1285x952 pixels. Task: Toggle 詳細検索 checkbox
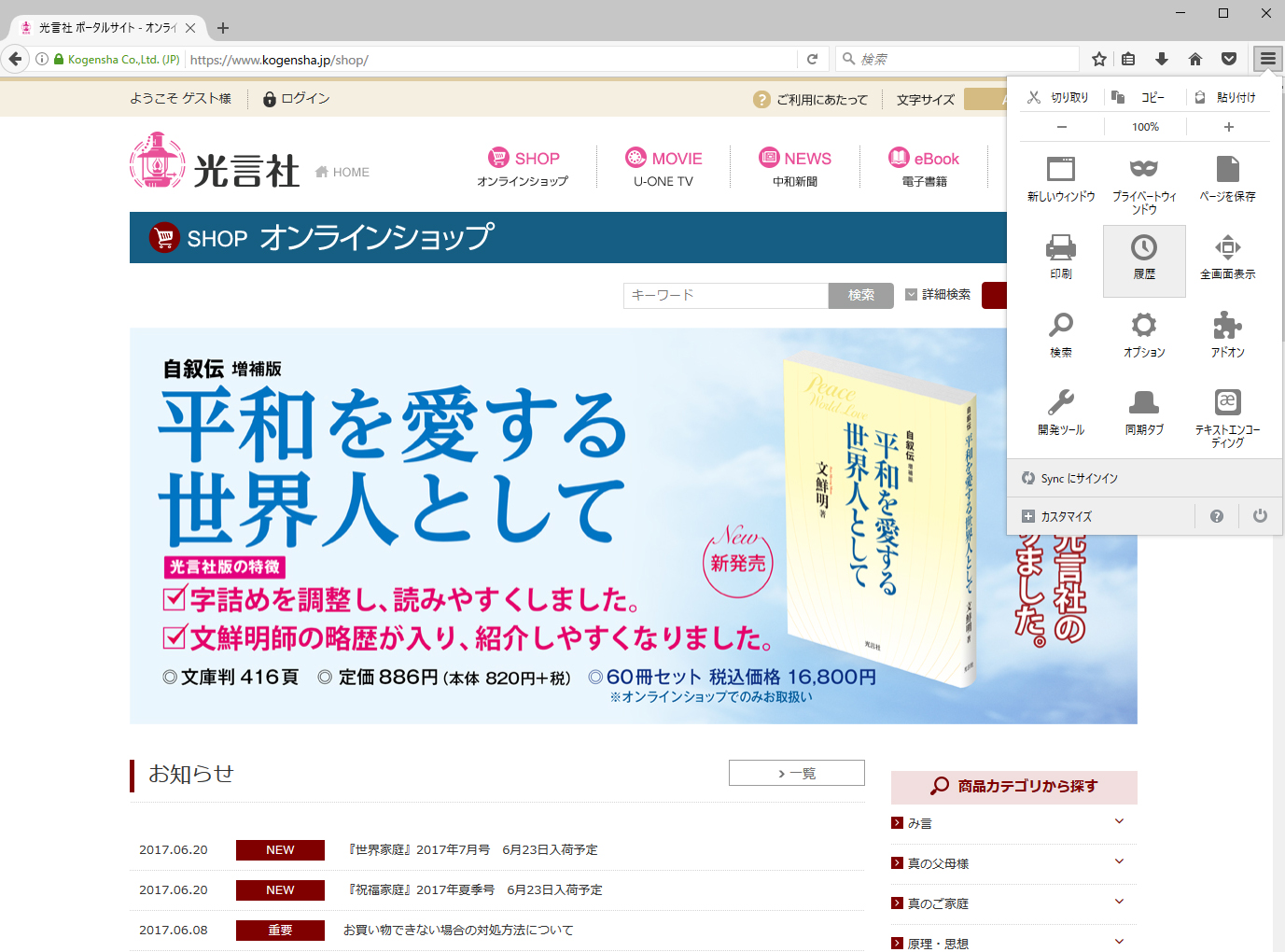[912, 295]
